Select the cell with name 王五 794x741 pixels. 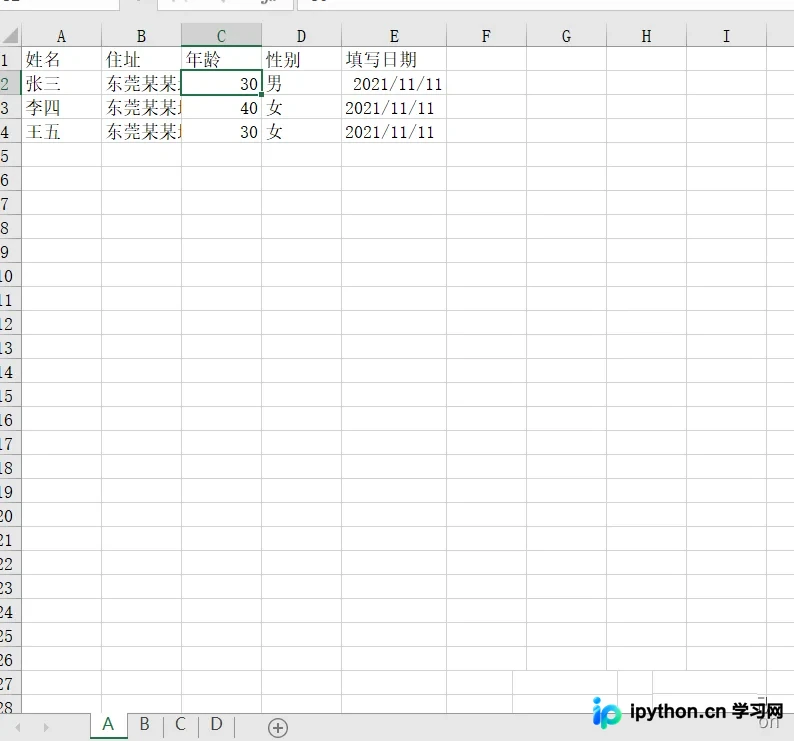(61, 131)
